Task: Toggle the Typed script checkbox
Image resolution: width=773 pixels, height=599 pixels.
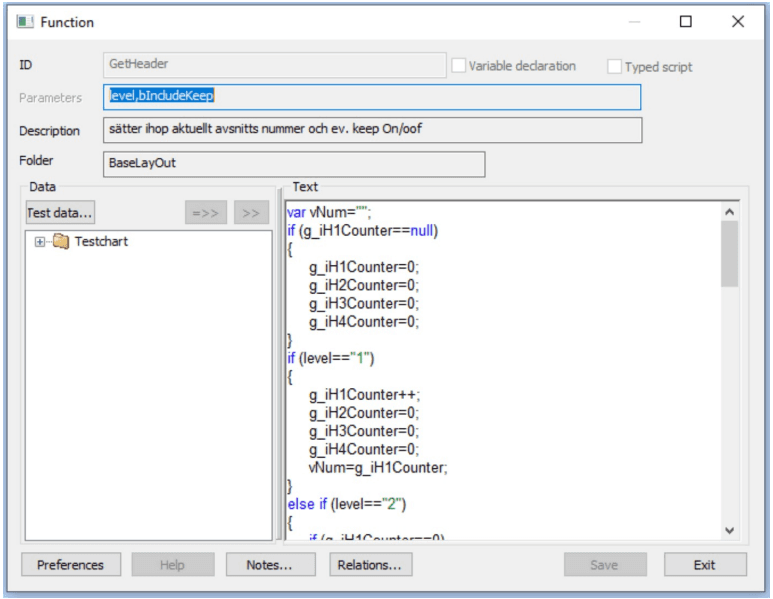Action: pyautogui.click(x=615, y=67)
